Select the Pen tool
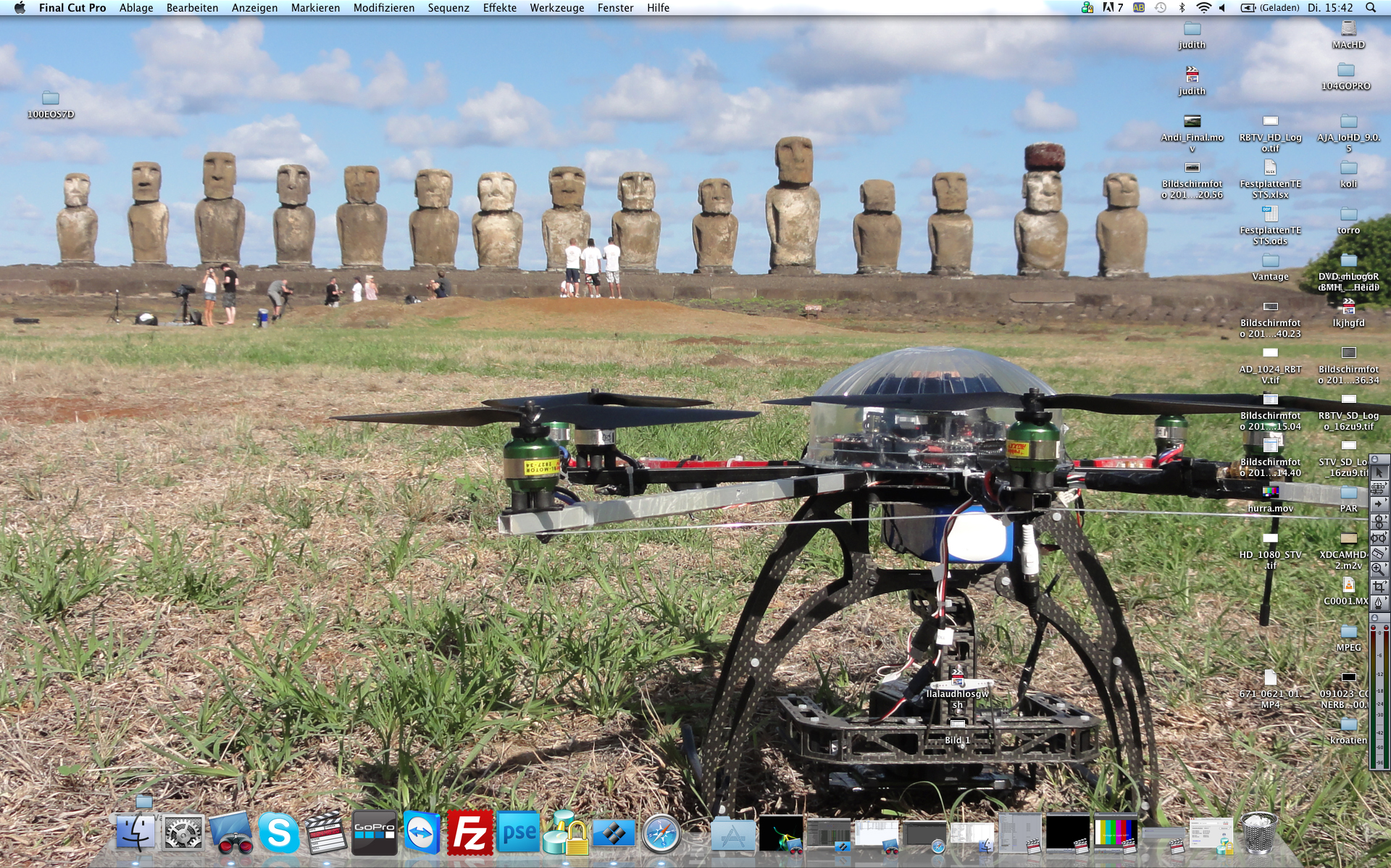This screenshot has height=868, width=1391. pos(1379,601)
